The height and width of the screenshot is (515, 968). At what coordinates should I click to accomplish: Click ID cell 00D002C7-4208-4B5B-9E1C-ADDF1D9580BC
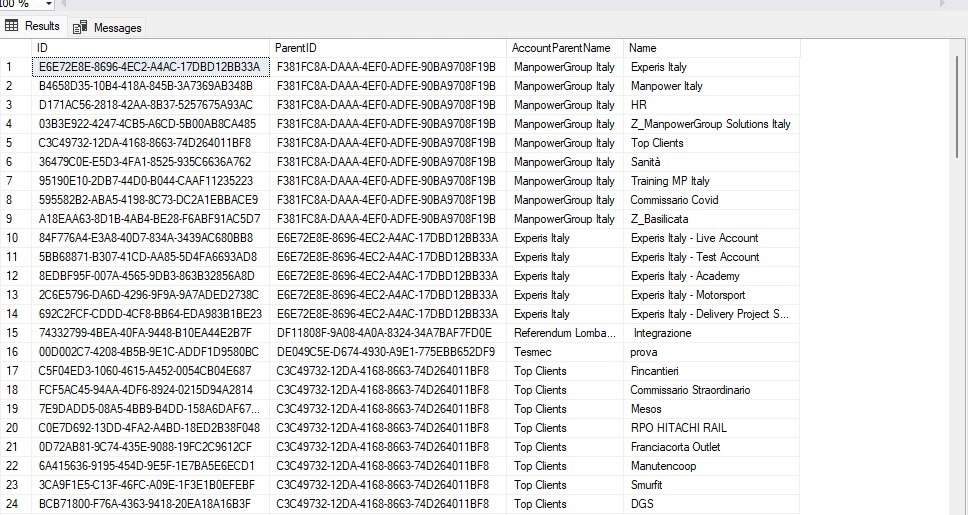click(x=150, y=352)
